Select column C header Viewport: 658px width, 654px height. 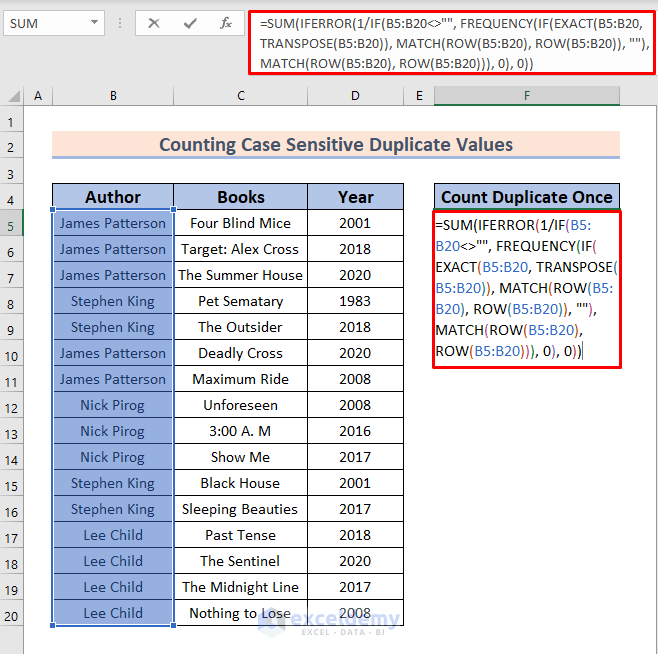(x=240, y=96)
